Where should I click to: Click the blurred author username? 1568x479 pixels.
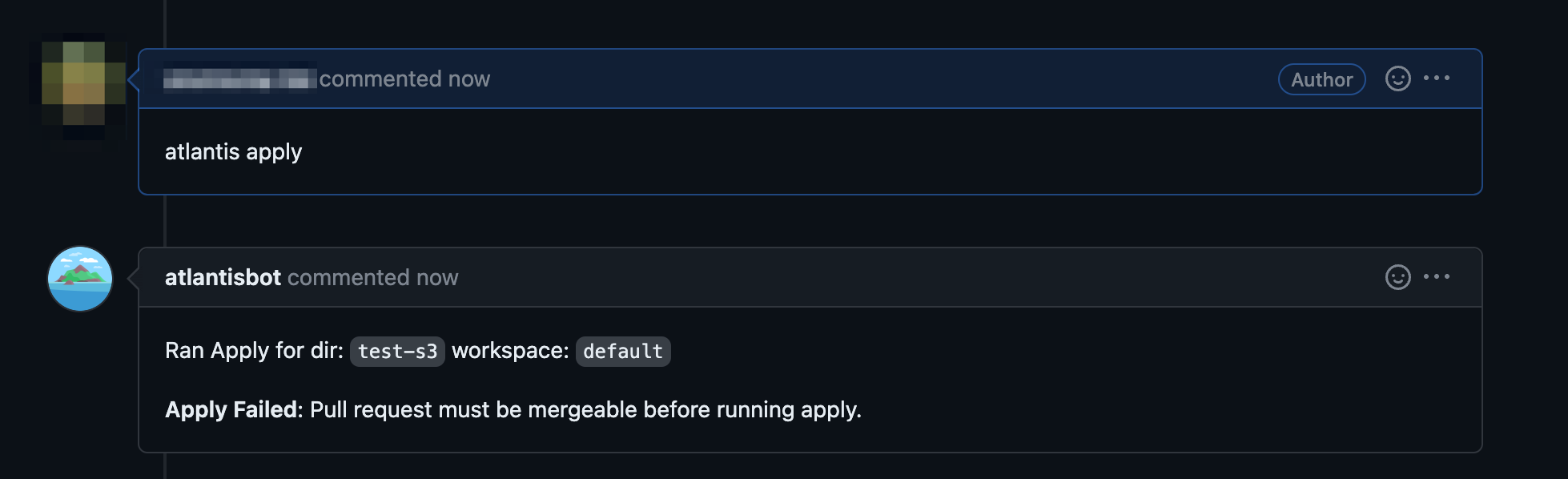pyautogui.click(x=239, y=79)
